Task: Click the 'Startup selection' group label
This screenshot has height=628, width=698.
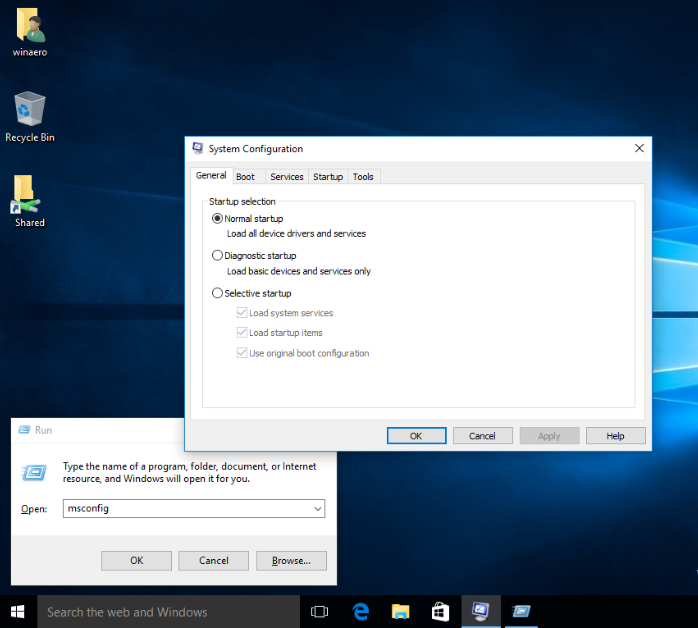Action: (x=242, y=202)
